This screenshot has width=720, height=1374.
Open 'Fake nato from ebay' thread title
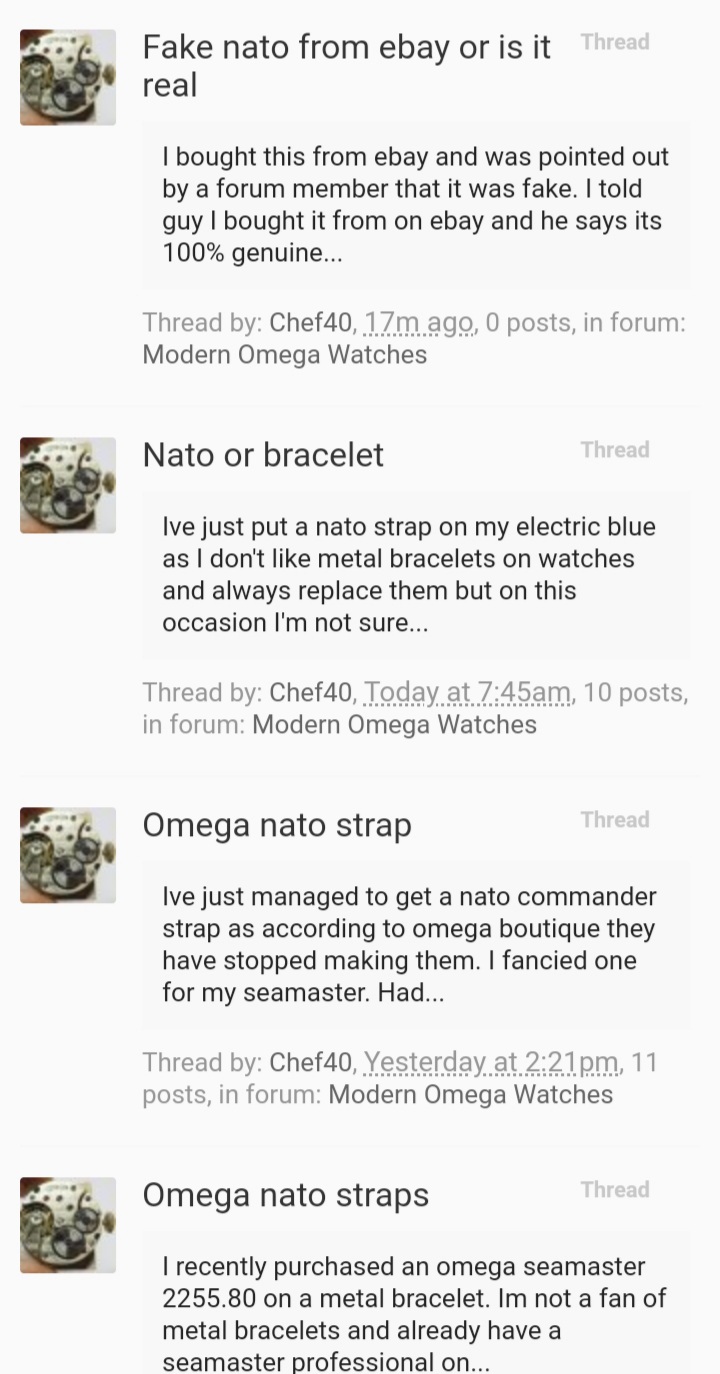click(346, 48)
